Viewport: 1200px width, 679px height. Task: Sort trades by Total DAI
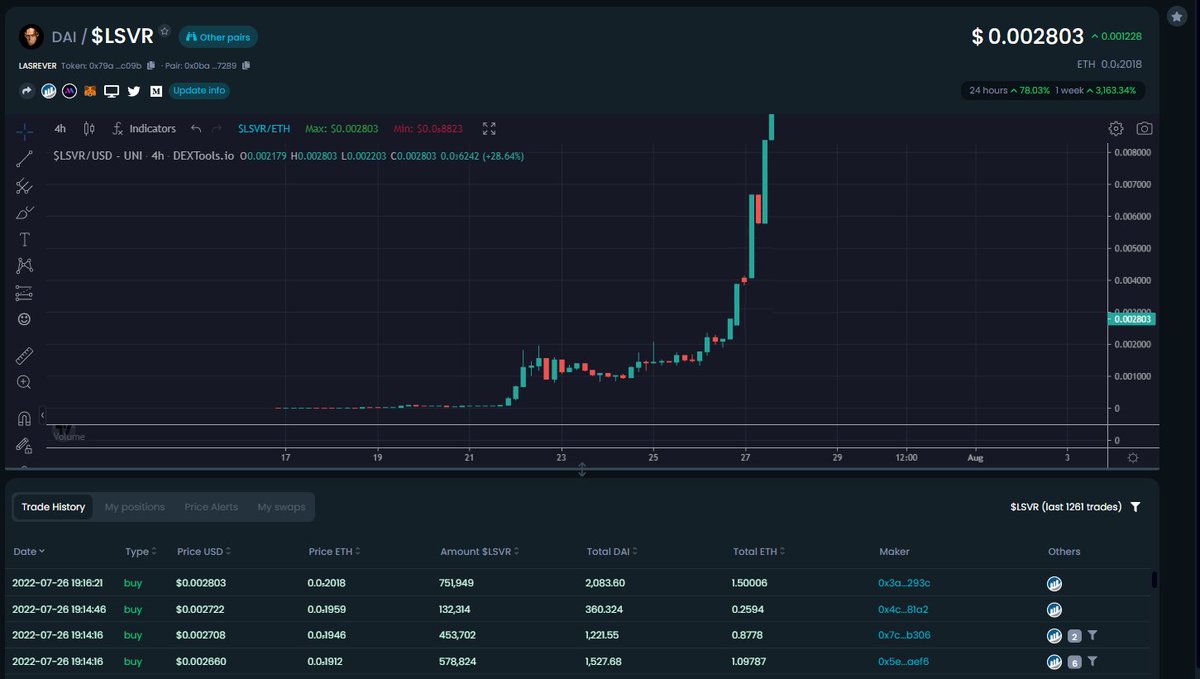tap(613, 552)
